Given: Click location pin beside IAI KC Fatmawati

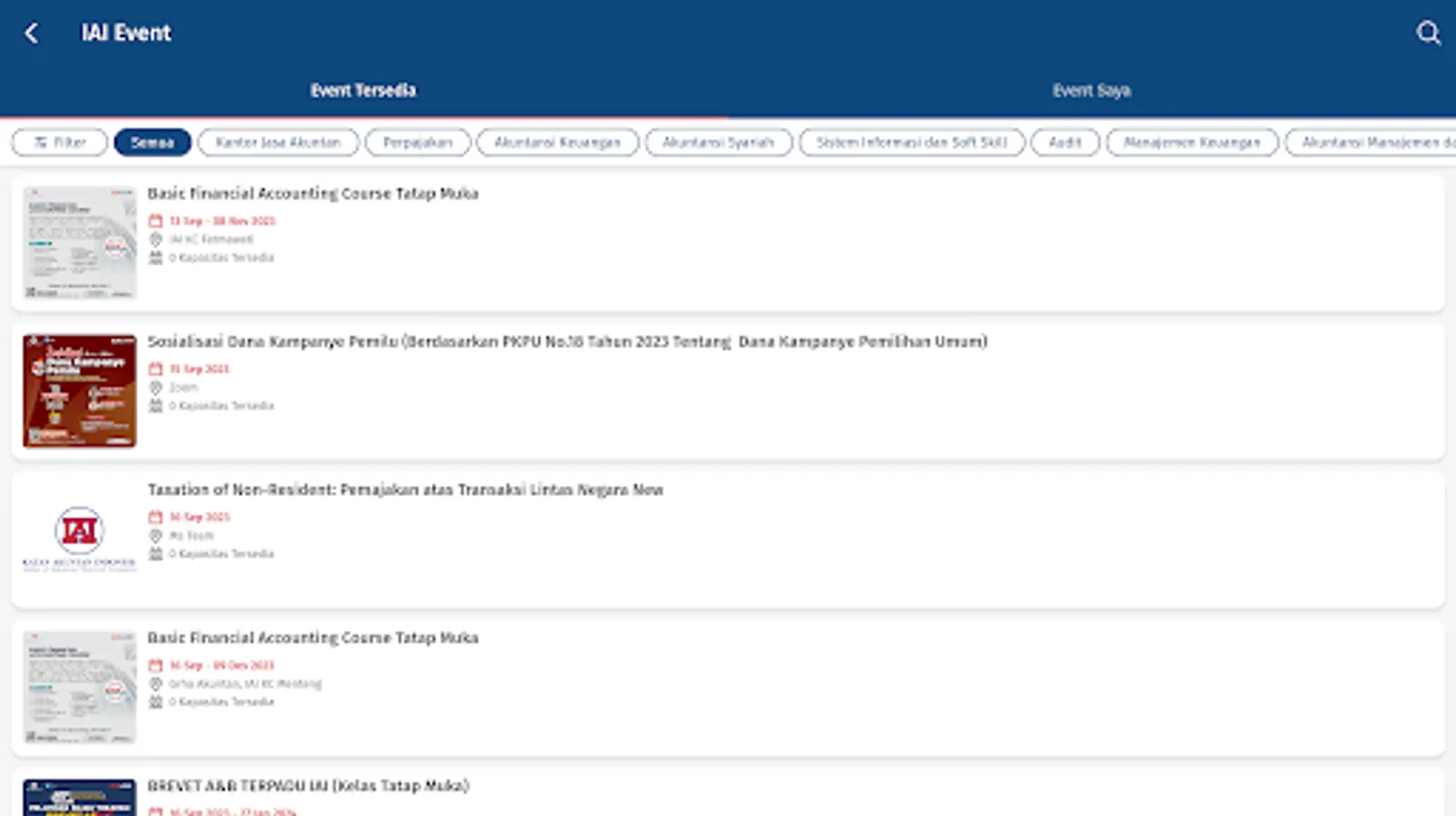Looking at the screenshot, I should [155, 239].
